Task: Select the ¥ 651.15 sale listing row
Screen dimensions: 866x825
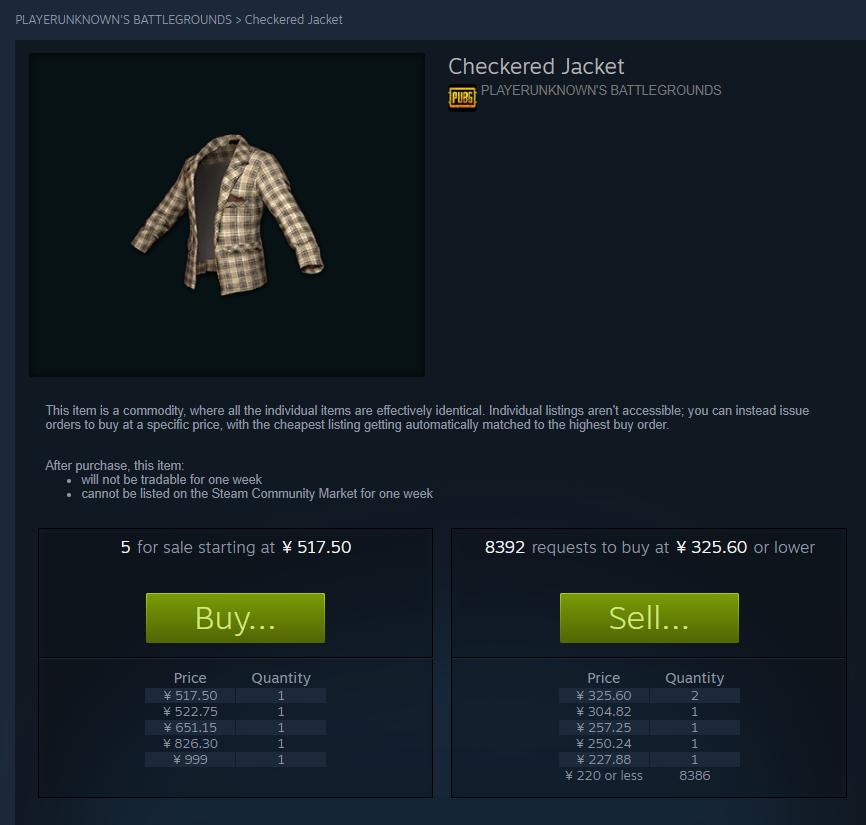Action: point(235,728)
